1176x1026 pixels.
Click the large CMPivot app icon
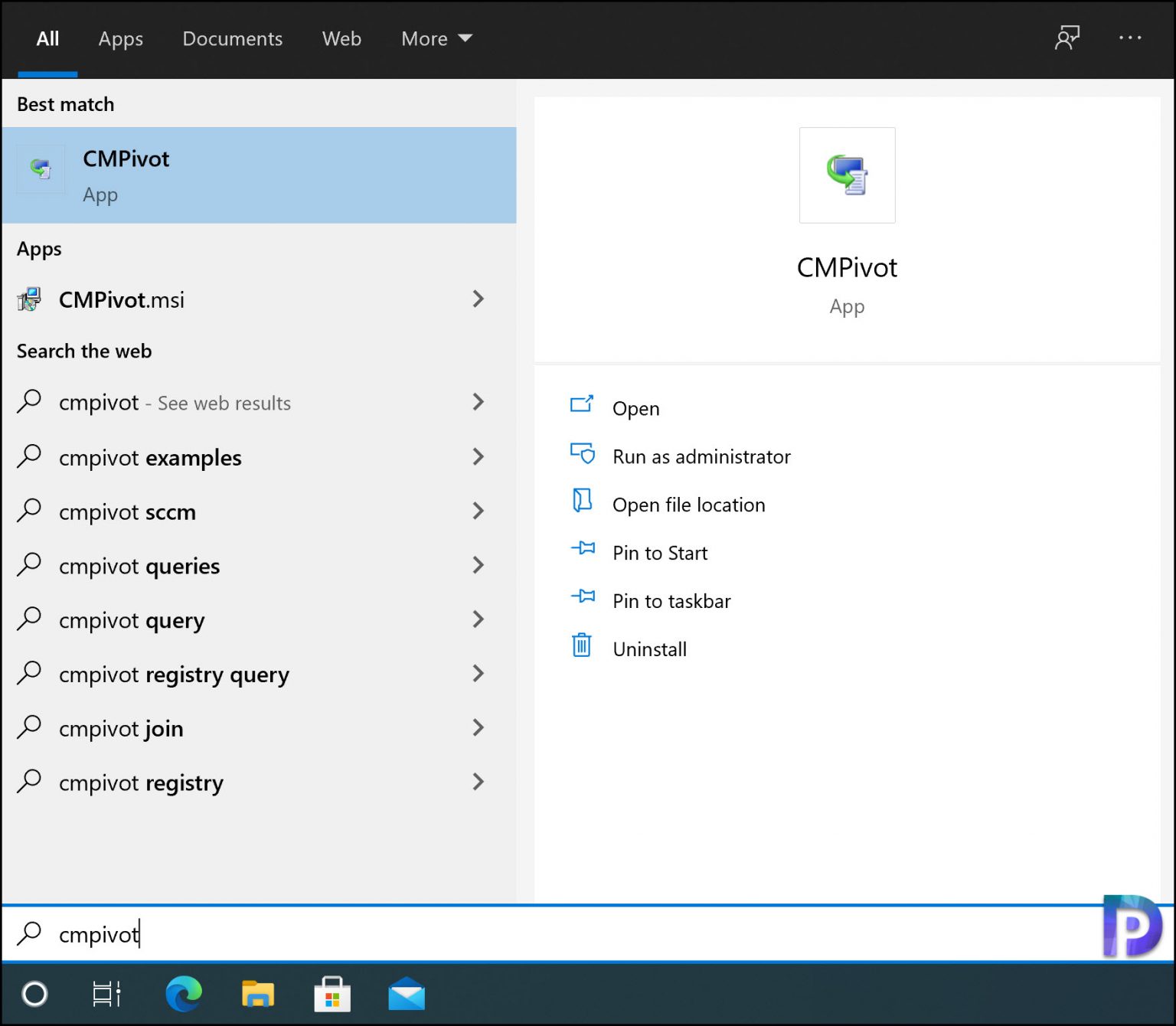(847, 175)
